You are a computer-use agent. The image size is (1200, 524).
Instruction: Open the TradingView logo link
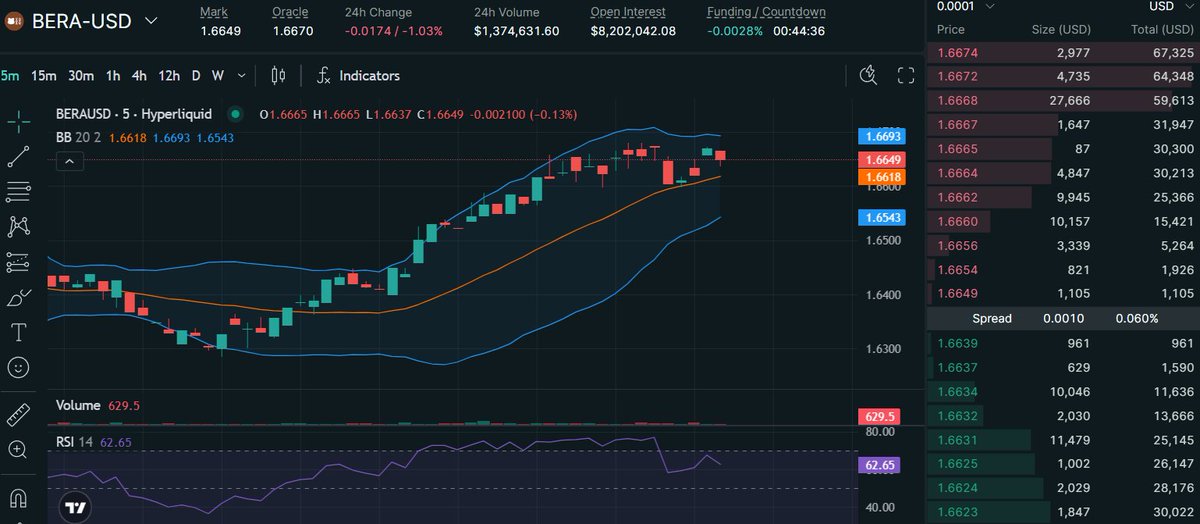point(75,507)
